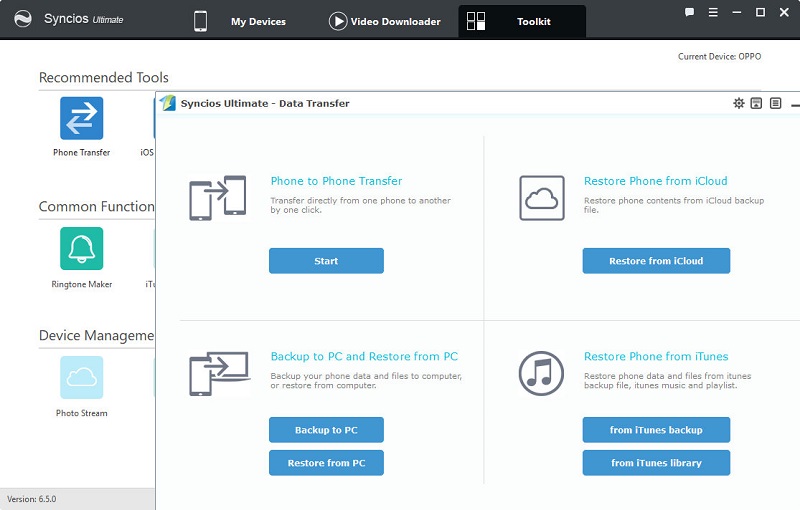The image size is (800, 510).
Task: Click the Data Transfer save/register icon
Action: pyautogui.click(x=757, y=104)
